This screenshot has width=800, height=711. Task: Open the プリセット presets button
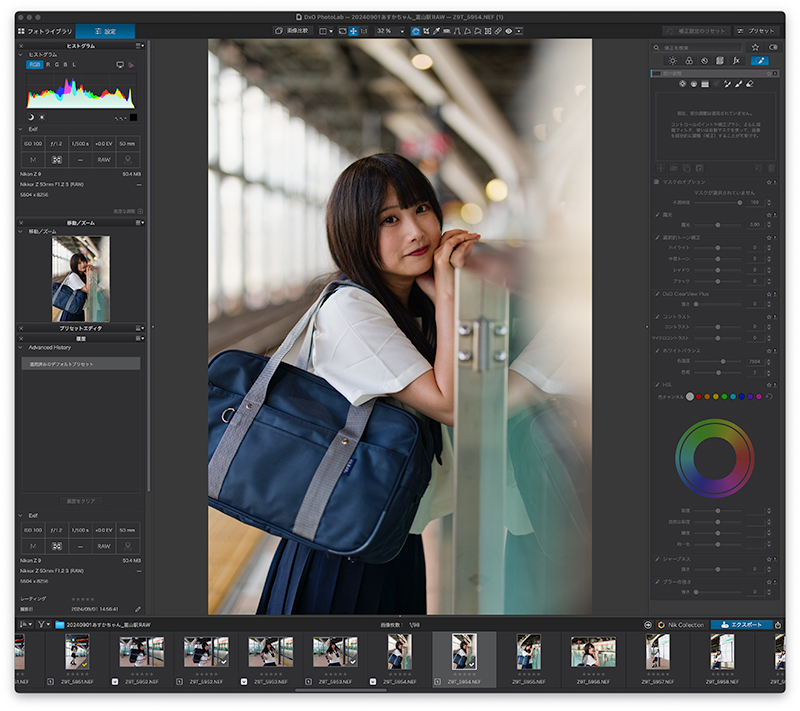click(756, 31)
